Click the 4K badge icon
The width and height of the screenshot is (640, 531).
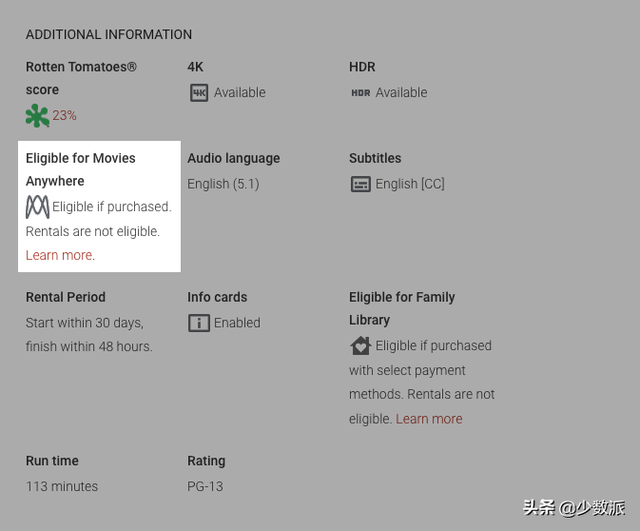199,93
